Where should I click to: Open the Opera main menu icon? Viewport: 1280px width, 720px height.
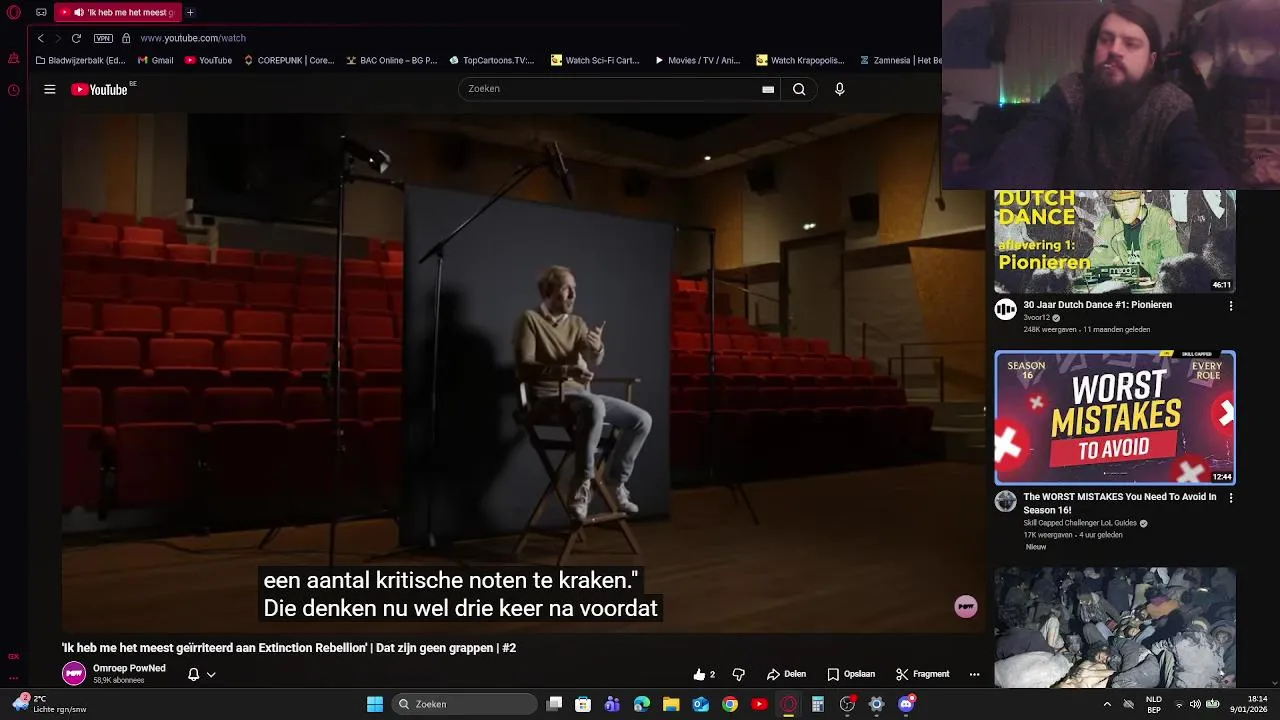tap(14, 13)
